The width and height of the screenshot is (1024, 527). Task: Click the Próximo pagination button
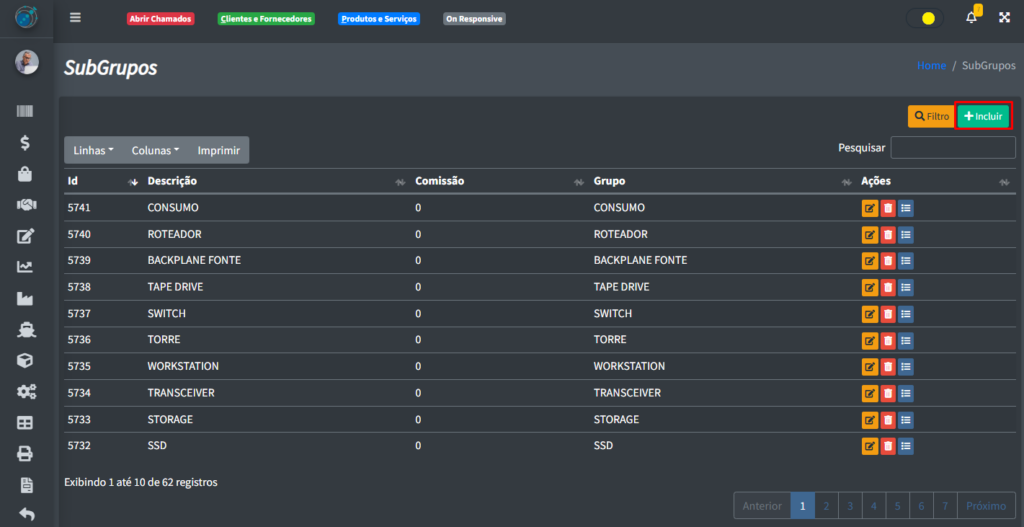coord(986,506)
